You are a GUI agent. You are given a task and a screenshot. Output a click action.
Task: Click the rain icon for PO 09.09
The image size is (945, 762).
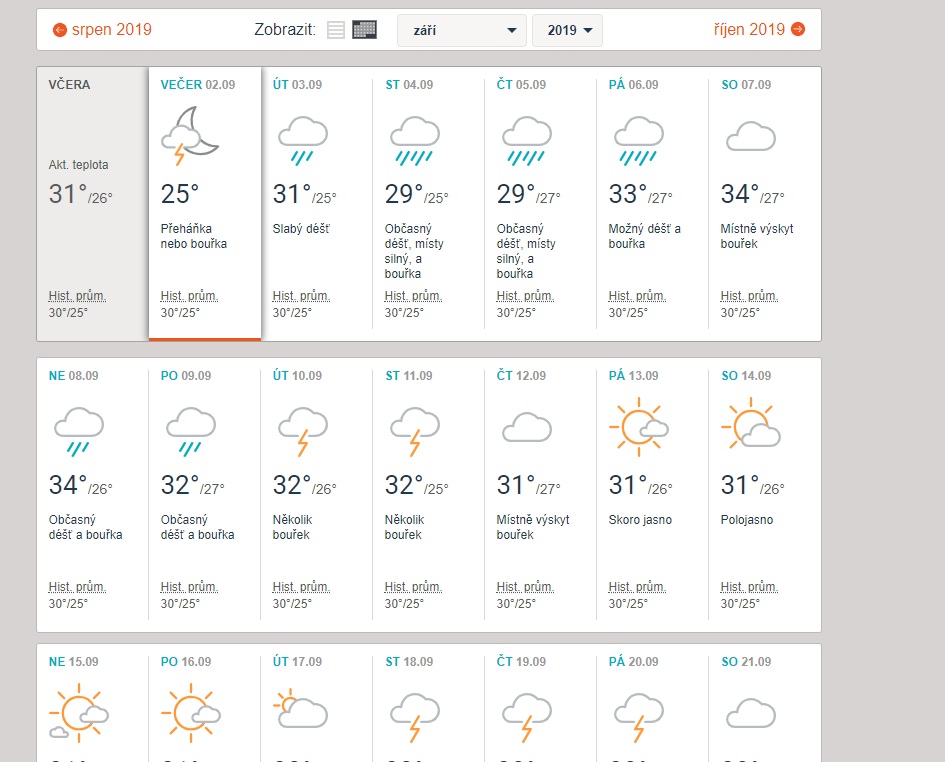191,430
